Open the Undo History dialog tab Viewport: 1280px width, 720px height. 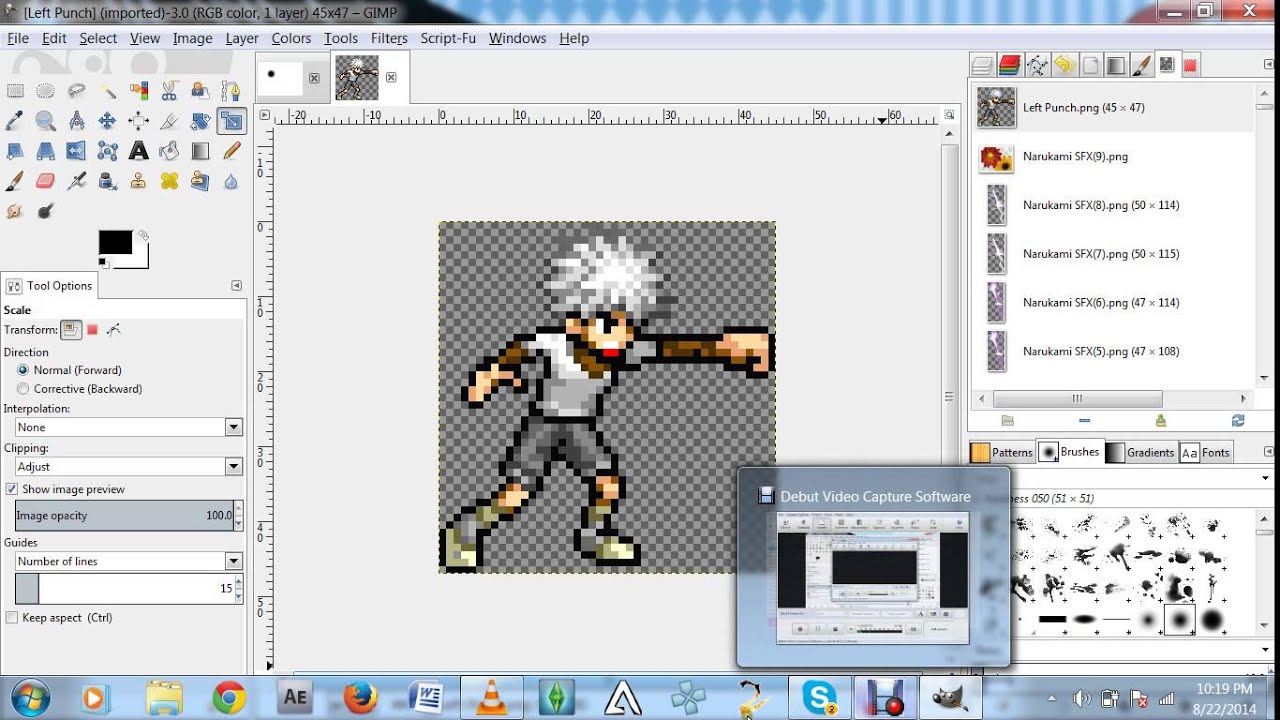pyautogui.click(x=1063, y=65)
